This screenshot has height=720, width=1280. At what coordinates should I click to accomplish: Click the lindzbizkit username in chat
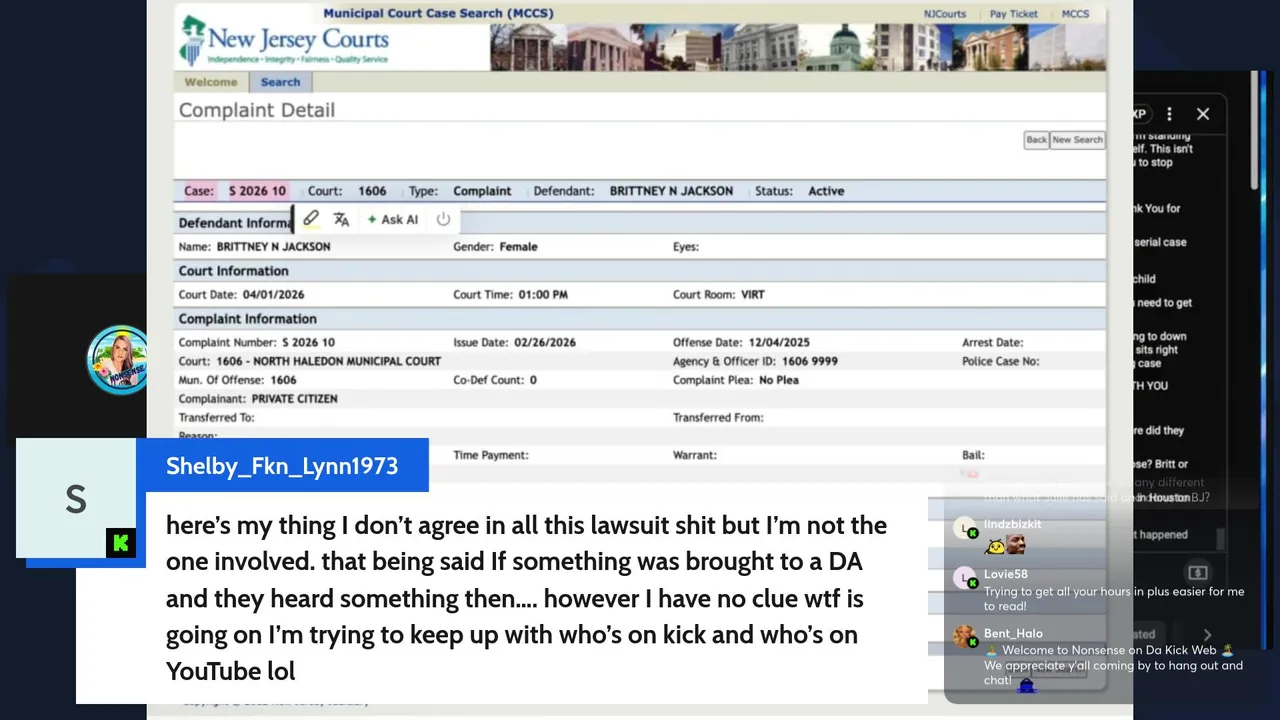pyautogui.click(x=1012, y=524)
